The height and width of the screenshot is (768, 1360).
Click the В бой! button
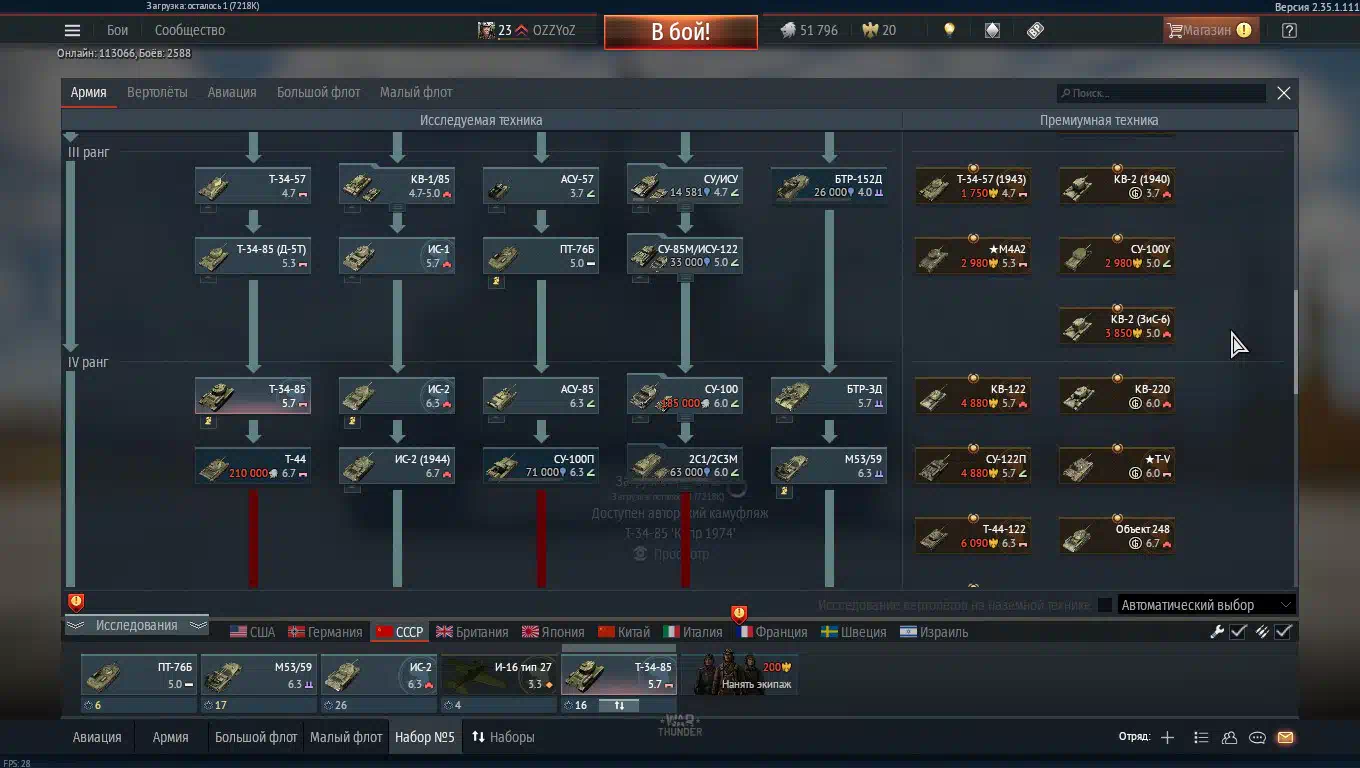(x=680, y=31)
